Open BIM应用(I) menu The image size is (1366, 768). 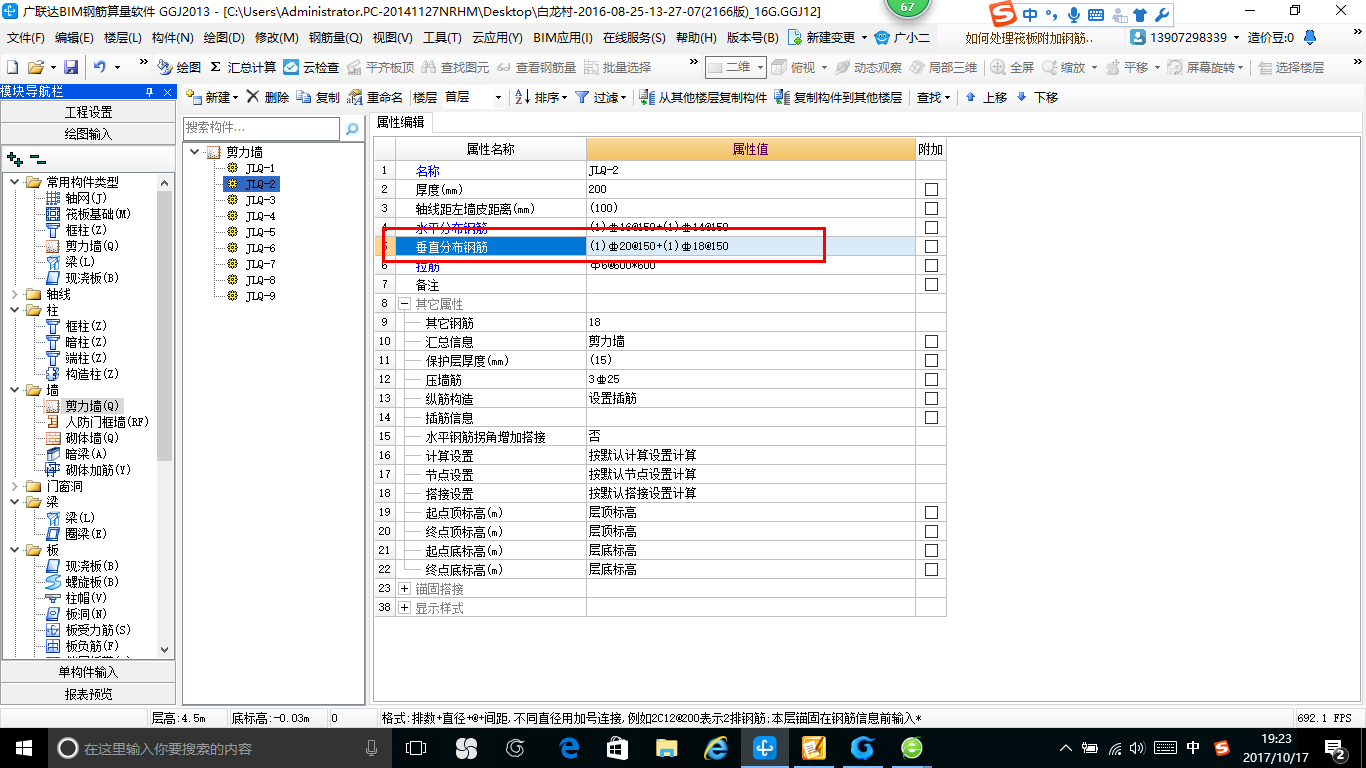563,37
